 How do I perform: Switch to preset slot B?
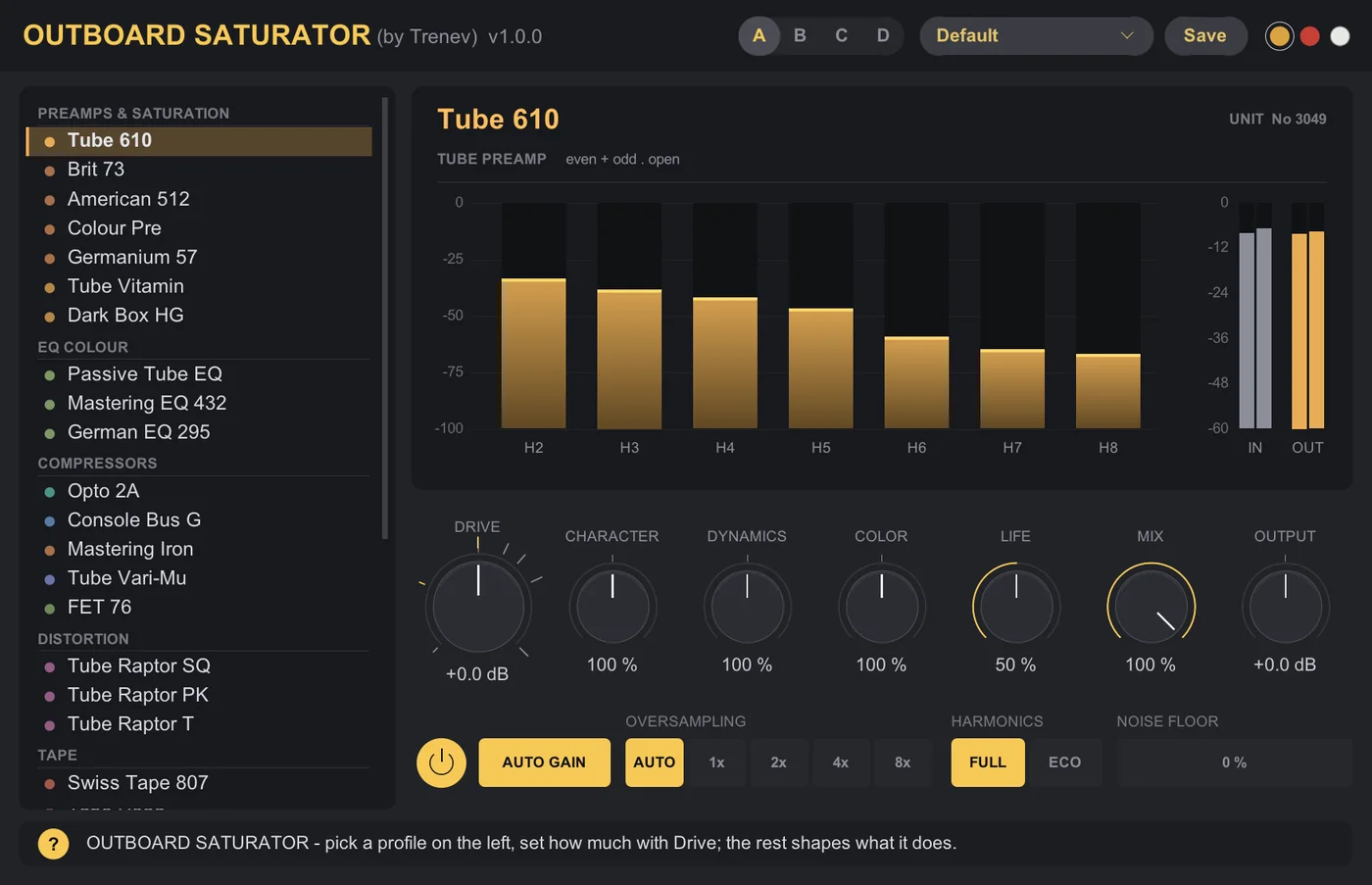pos(800,36)
